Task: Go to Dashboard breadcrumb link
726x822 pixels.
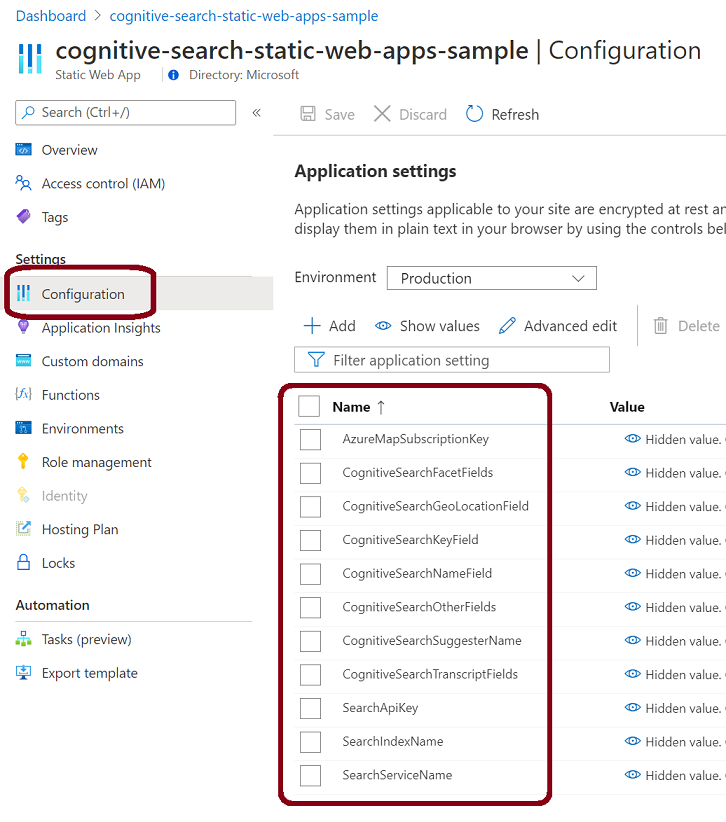Action: 51,16
